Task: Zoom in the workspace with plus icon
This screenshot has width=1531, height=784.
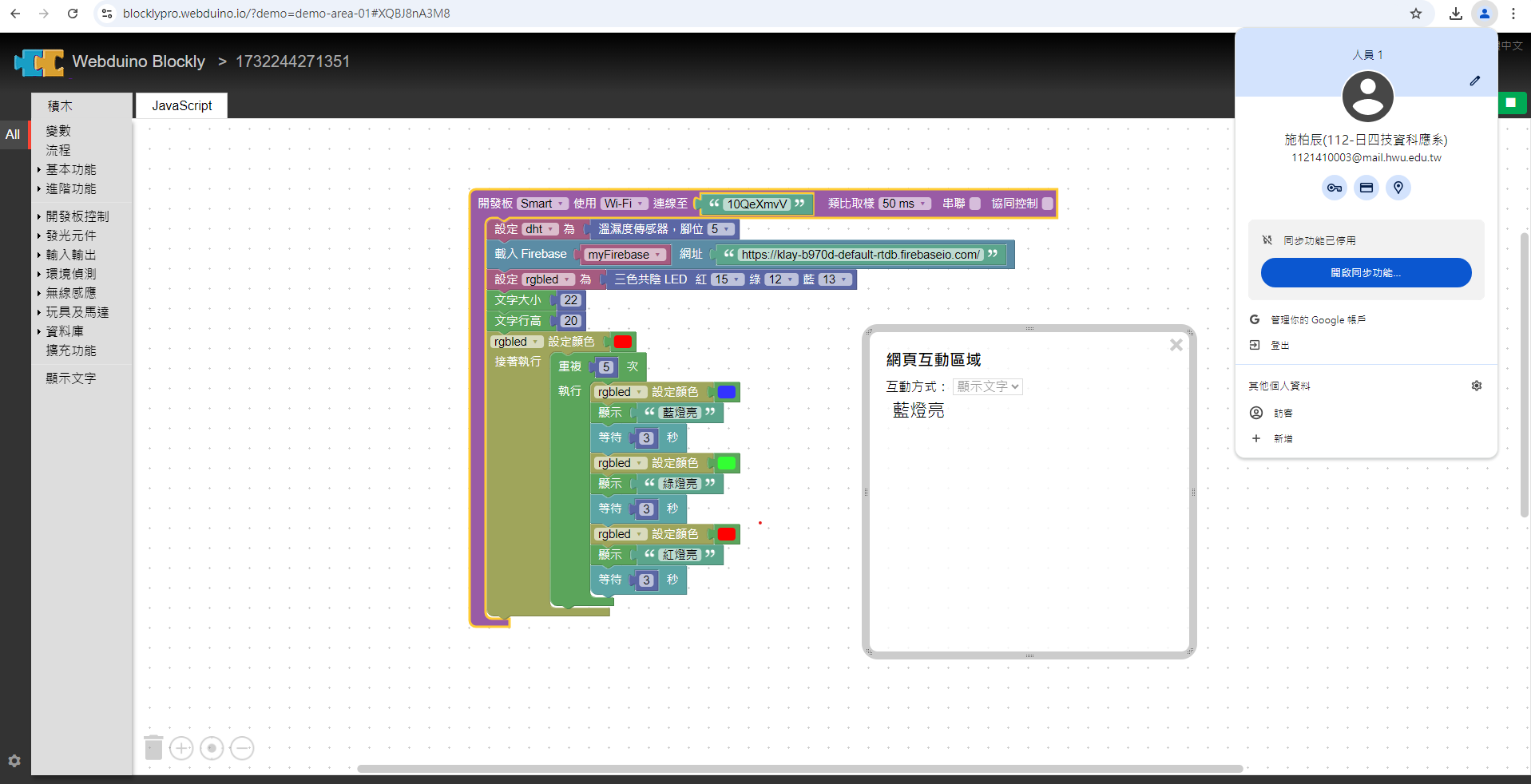Action: pos(181,748)
